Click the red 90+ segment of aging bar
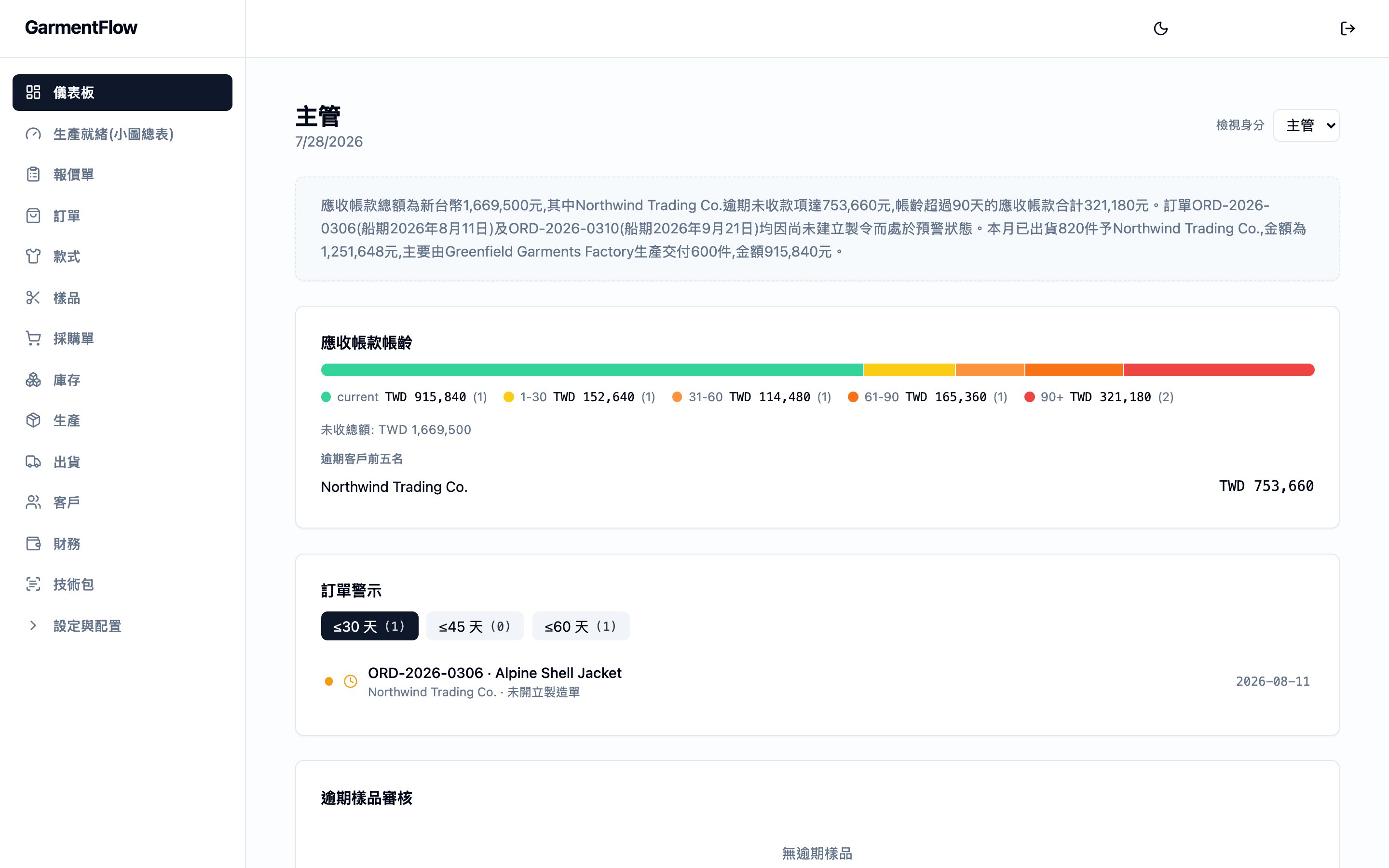The height and width of the screenshot is (868, 1389). [x=1219, y=370]
